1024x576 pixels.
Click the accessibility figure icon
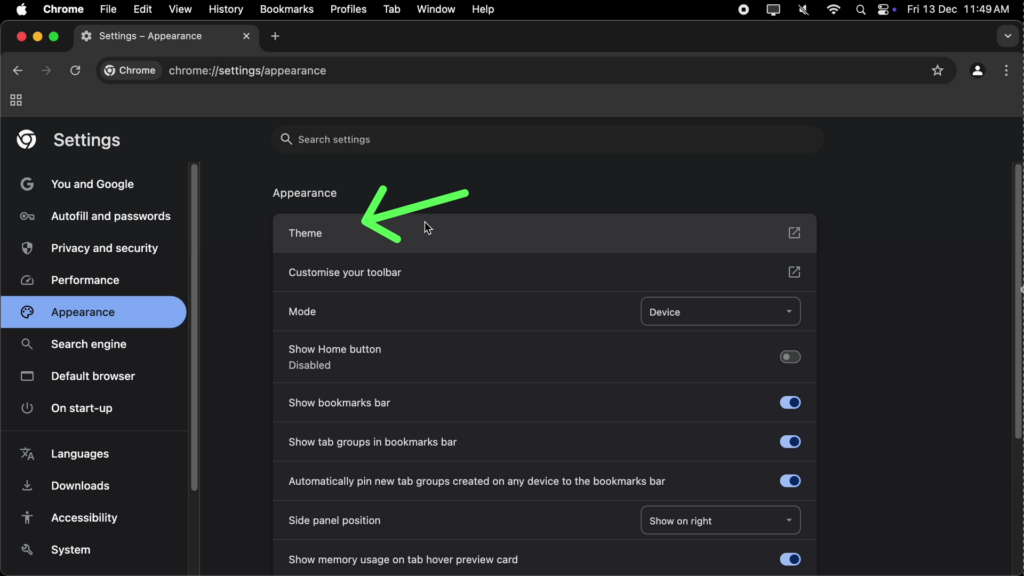(27, 518)
